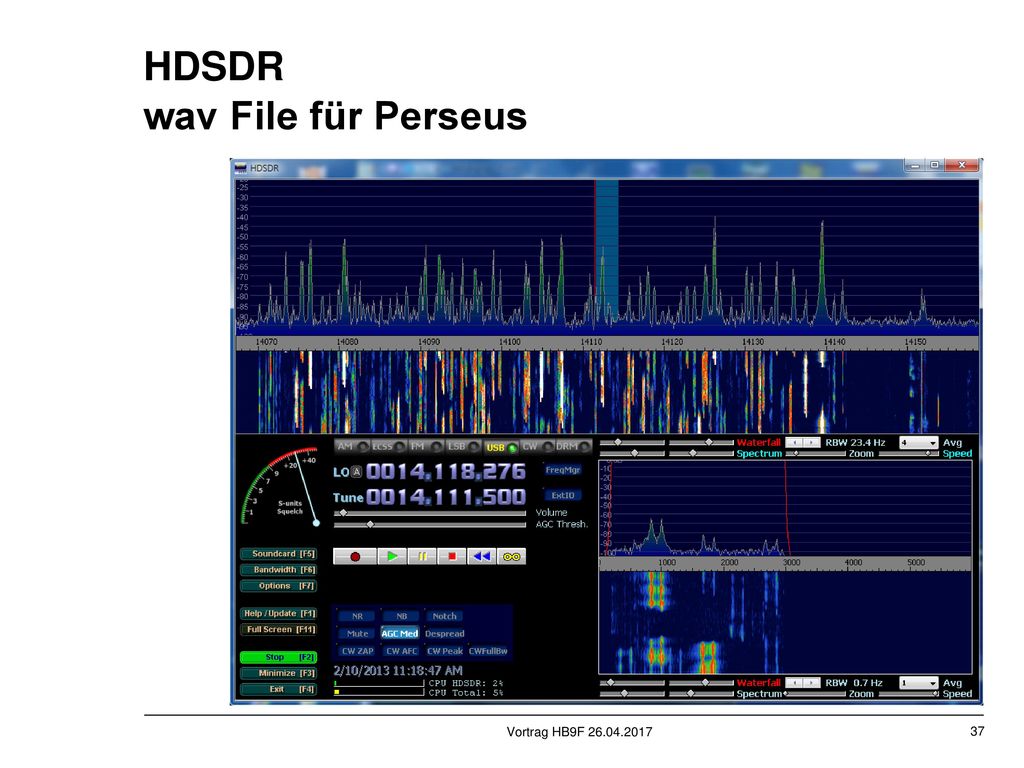Click upper RBW left arrow button

point(794,443)
